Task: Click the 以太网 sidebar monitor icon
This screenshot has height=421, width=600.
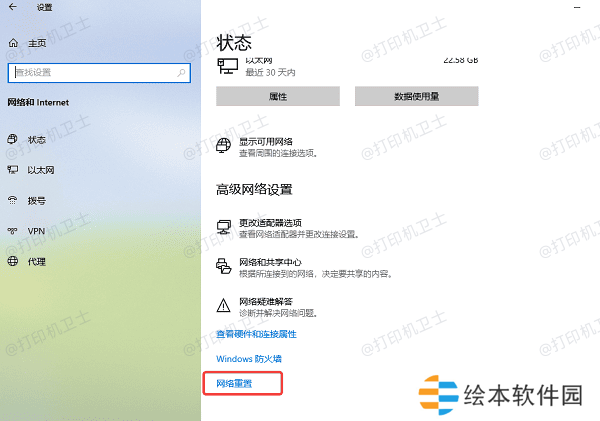Action: [x=13, y=170]
